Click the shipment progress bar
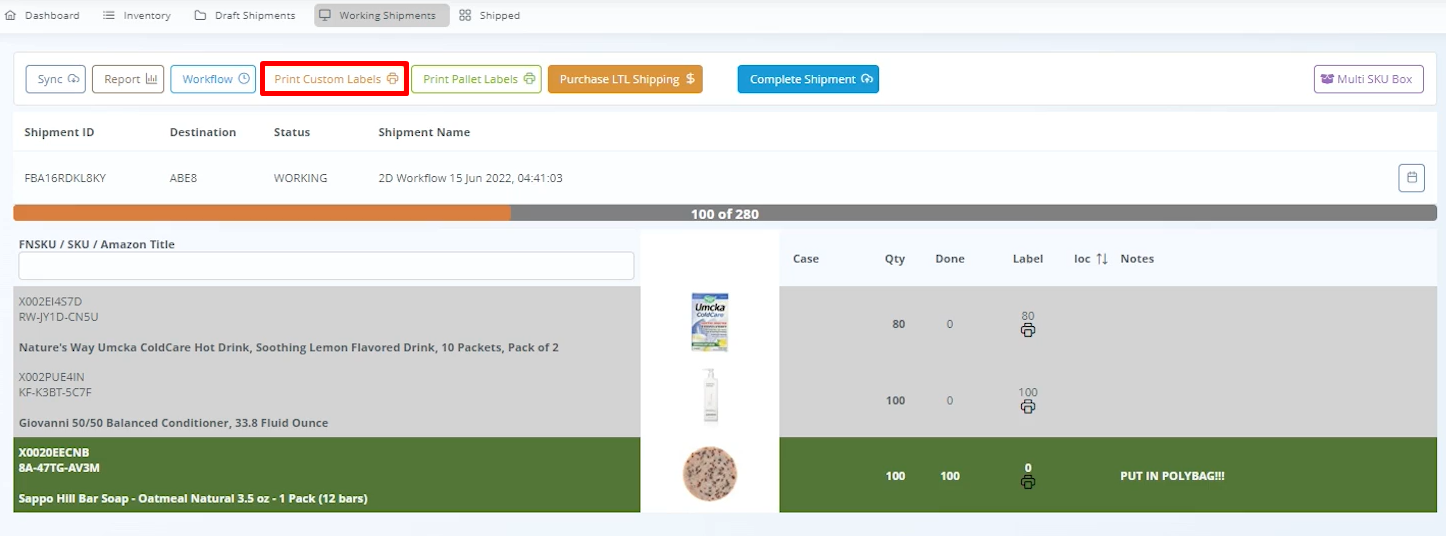 coord(724,213)
